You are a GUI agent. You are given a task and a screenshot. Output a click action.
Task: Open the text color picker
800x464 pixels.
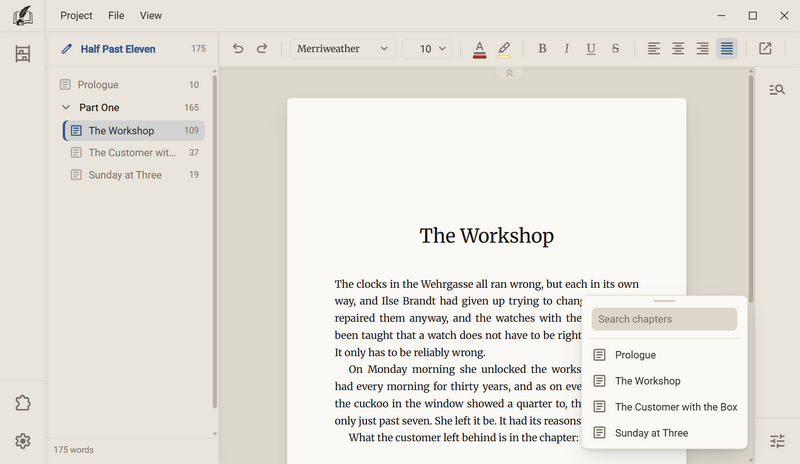[479, 49]
